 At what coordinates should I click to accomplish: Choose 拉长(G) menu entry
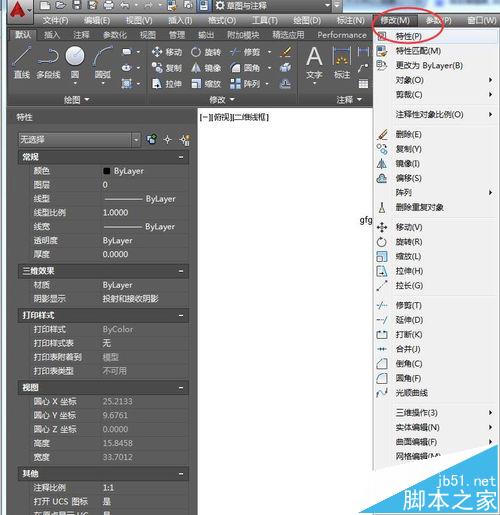tap(435, 286)
